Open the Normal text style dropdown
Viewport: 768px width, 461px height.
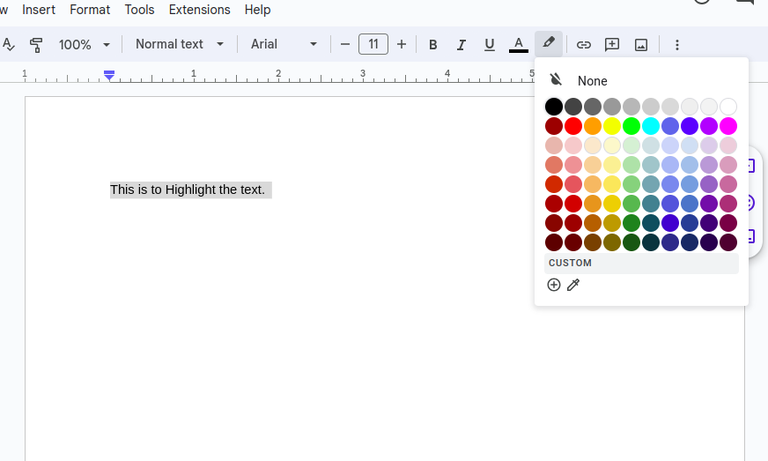tap(180, 45)
